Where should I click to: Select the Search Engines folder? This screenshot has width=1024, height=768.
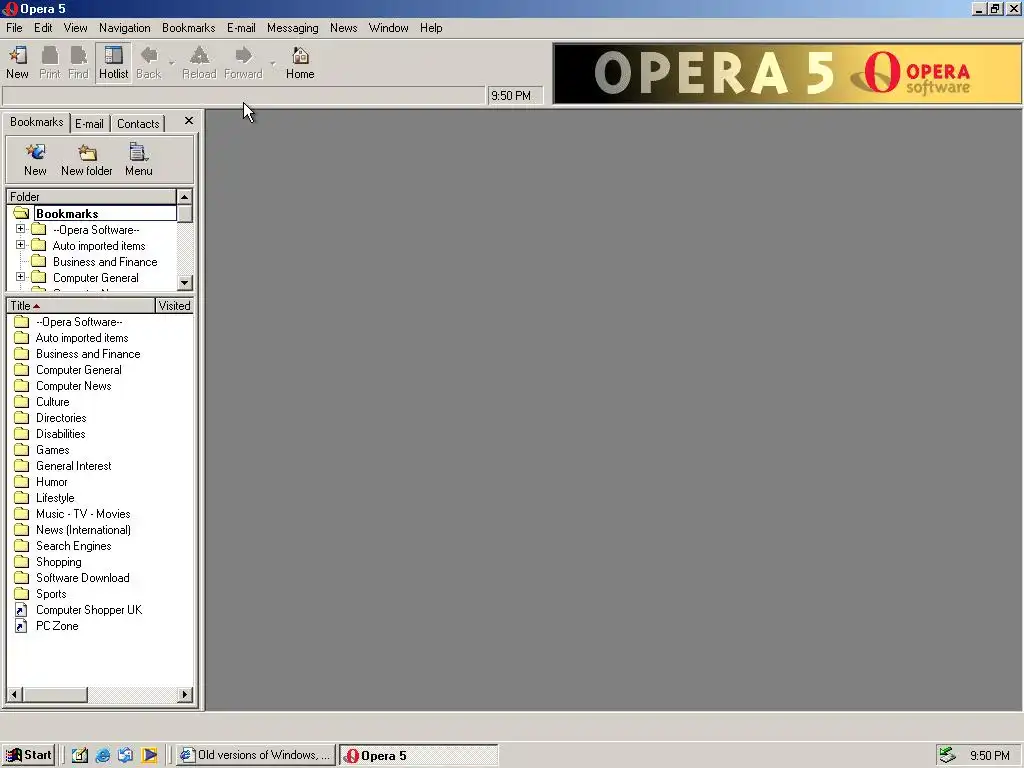click(x=73, y=546)
